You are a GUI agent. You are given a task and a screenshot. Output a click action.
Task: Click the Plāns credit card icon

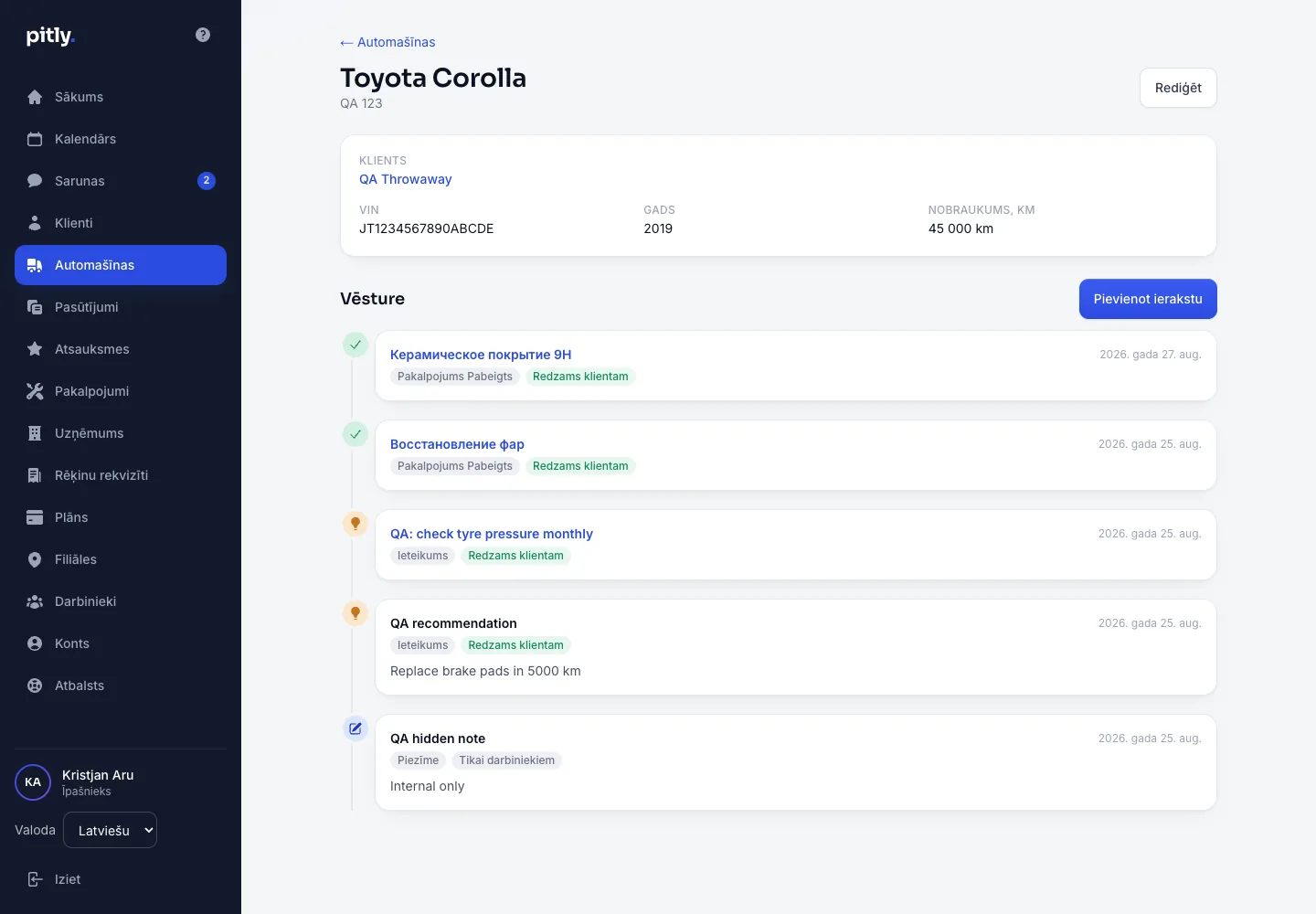[x=35, y=517]
